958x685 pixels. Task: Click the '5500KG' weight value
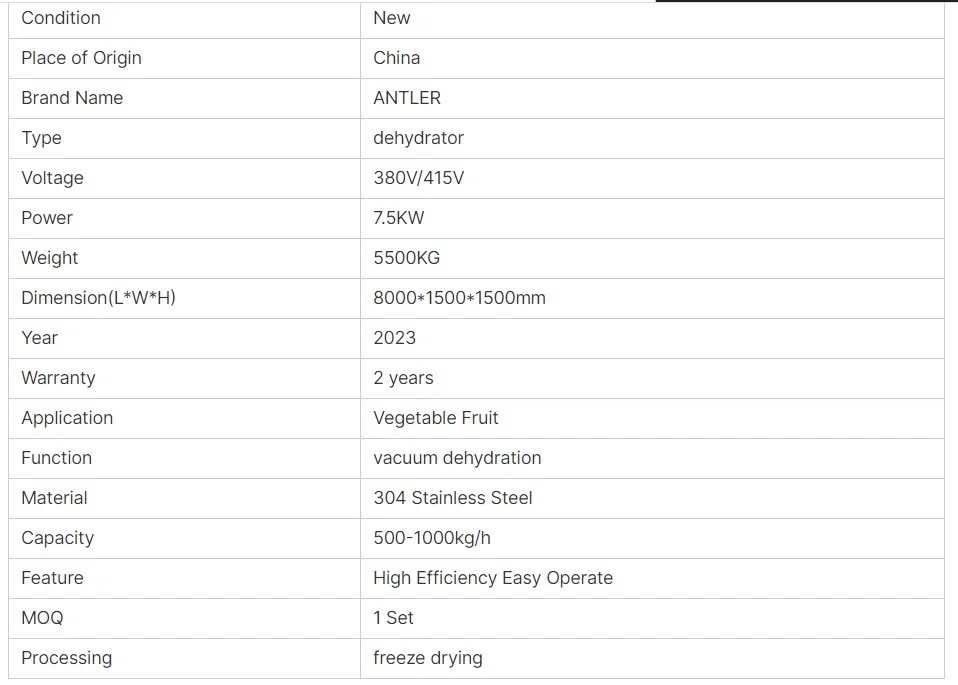406,258
